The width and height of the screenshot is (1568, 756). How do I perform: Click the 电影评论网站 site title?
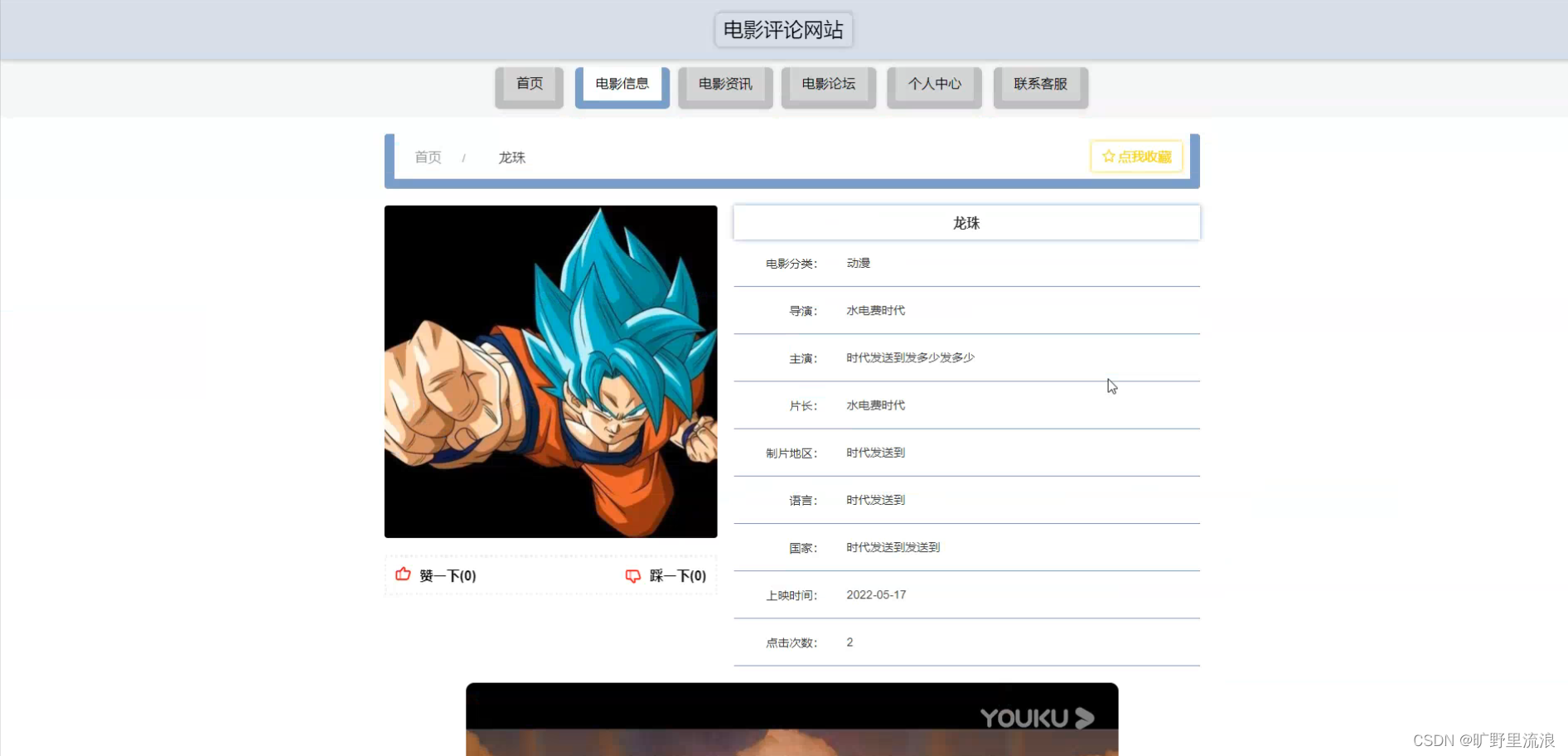click(x=783, y=30)
